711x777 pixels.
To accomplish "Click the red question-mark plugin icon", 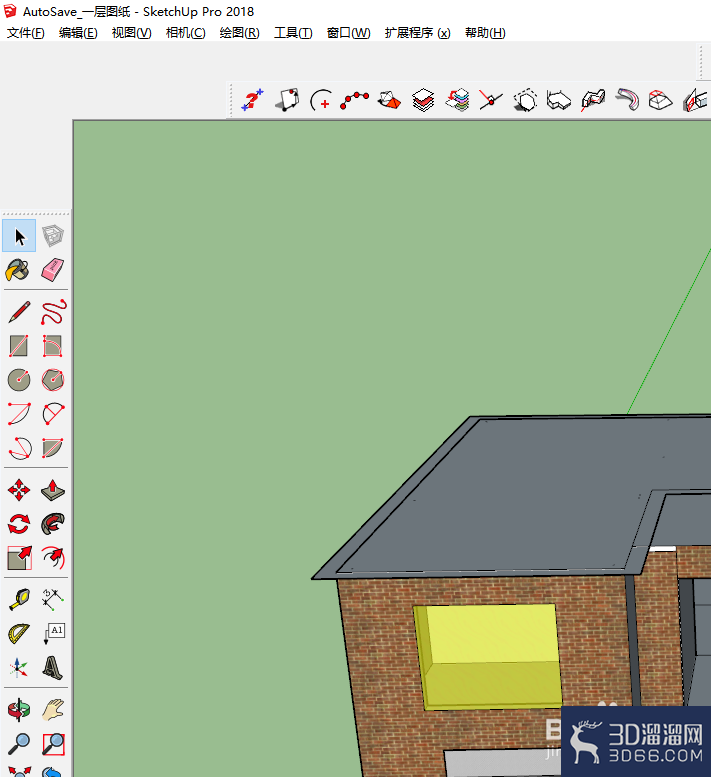I will point(253,101).
